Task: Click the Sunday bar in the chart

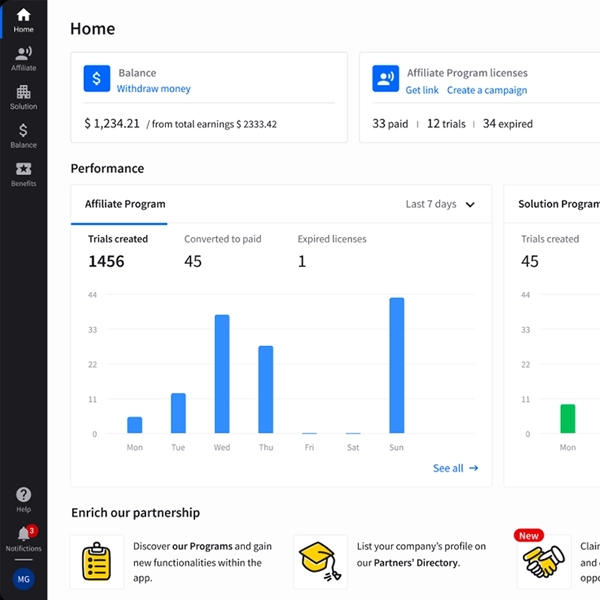Action: click(397, 365)
